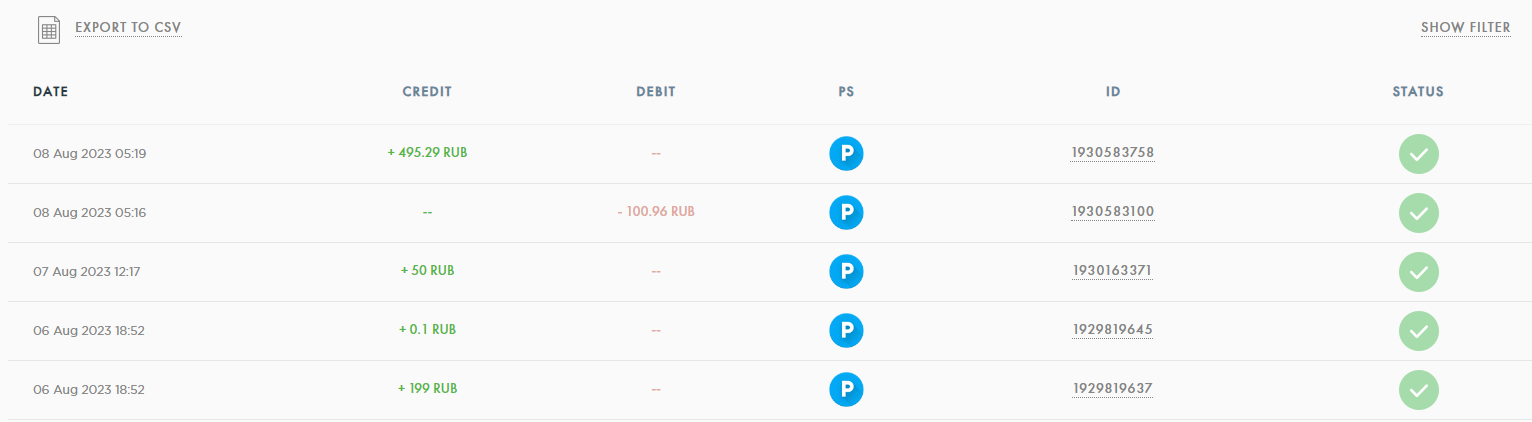Sort transactions by Date column
Screen dimensions: 1532x422
pos(50,92)
